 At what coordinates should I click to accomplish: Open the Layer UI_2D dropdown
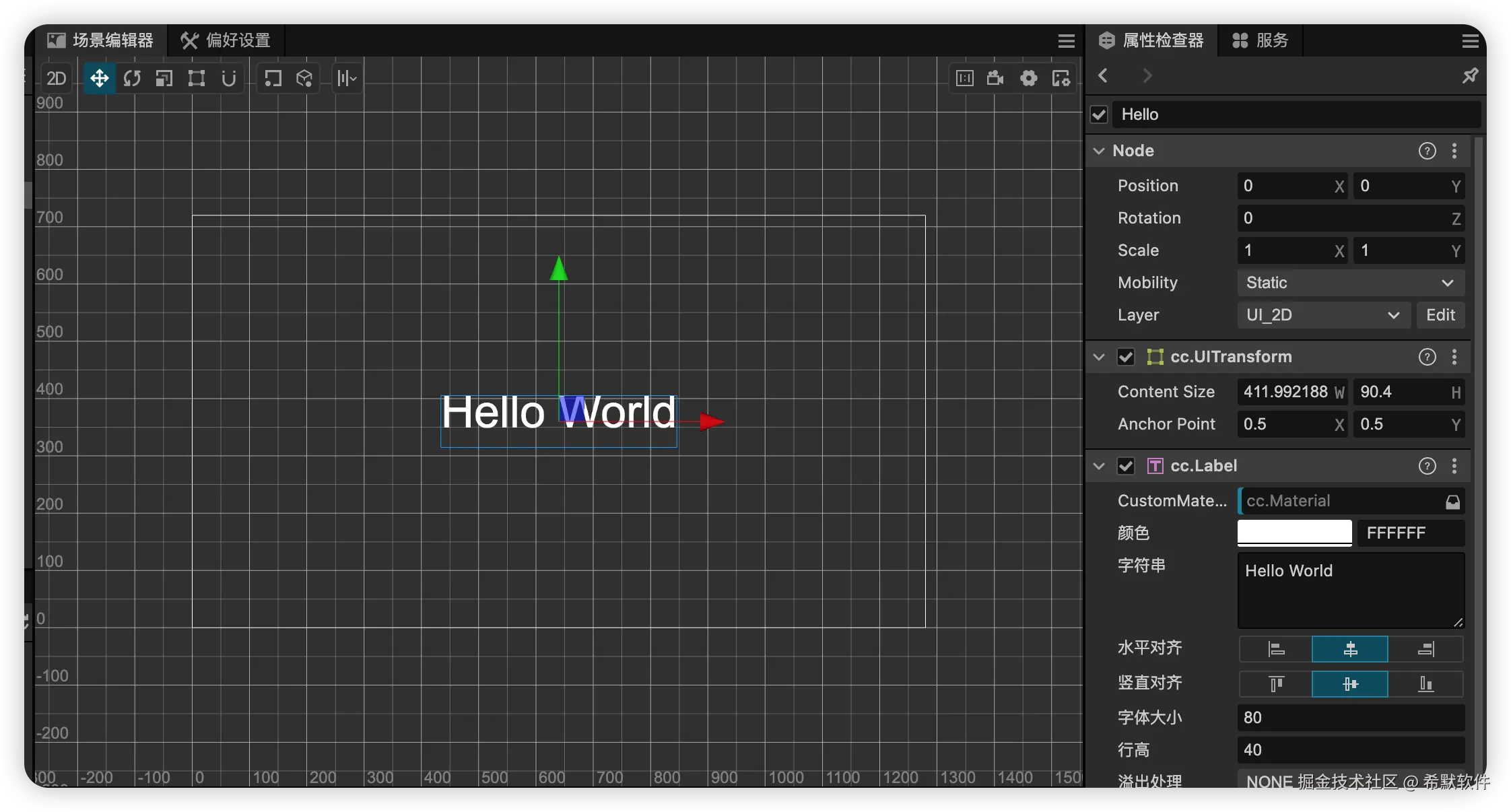[1323, 315]
